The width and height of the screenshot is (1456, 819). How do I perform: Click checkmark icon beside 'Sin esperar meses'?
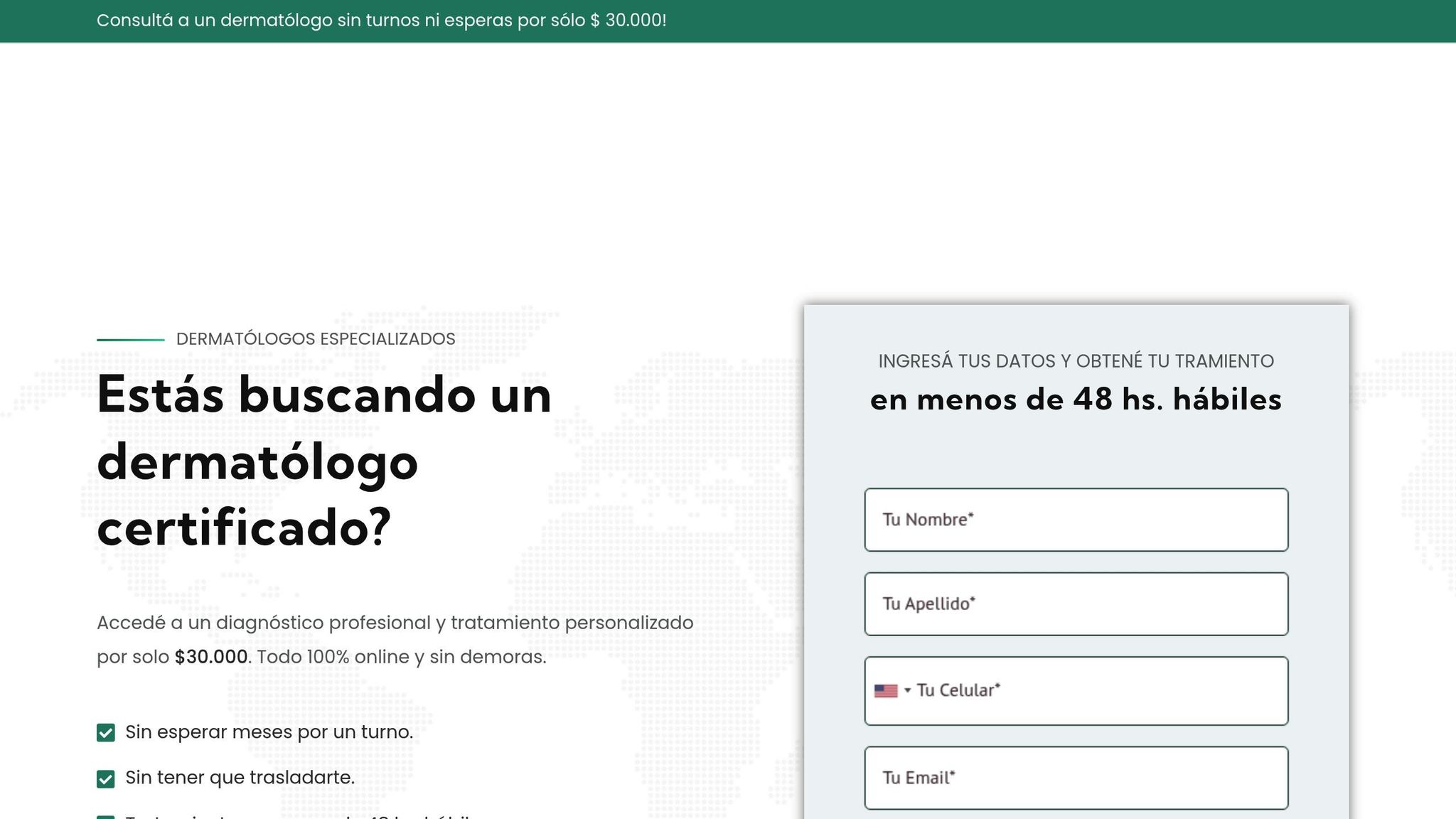coord(106,732)
